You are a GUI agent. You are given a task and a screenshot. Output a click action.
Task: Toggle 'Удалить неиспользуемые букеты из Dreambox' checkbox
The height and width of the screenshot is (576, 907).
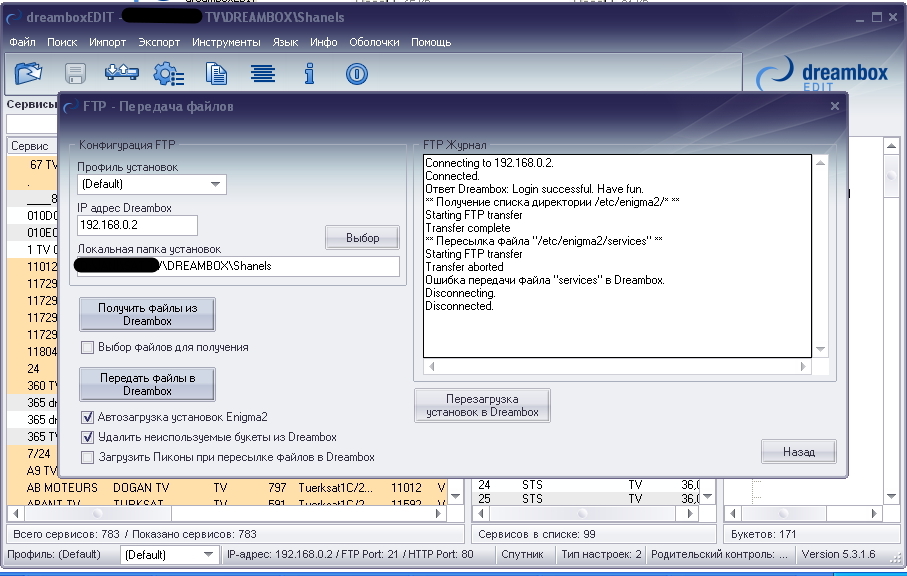88,437
